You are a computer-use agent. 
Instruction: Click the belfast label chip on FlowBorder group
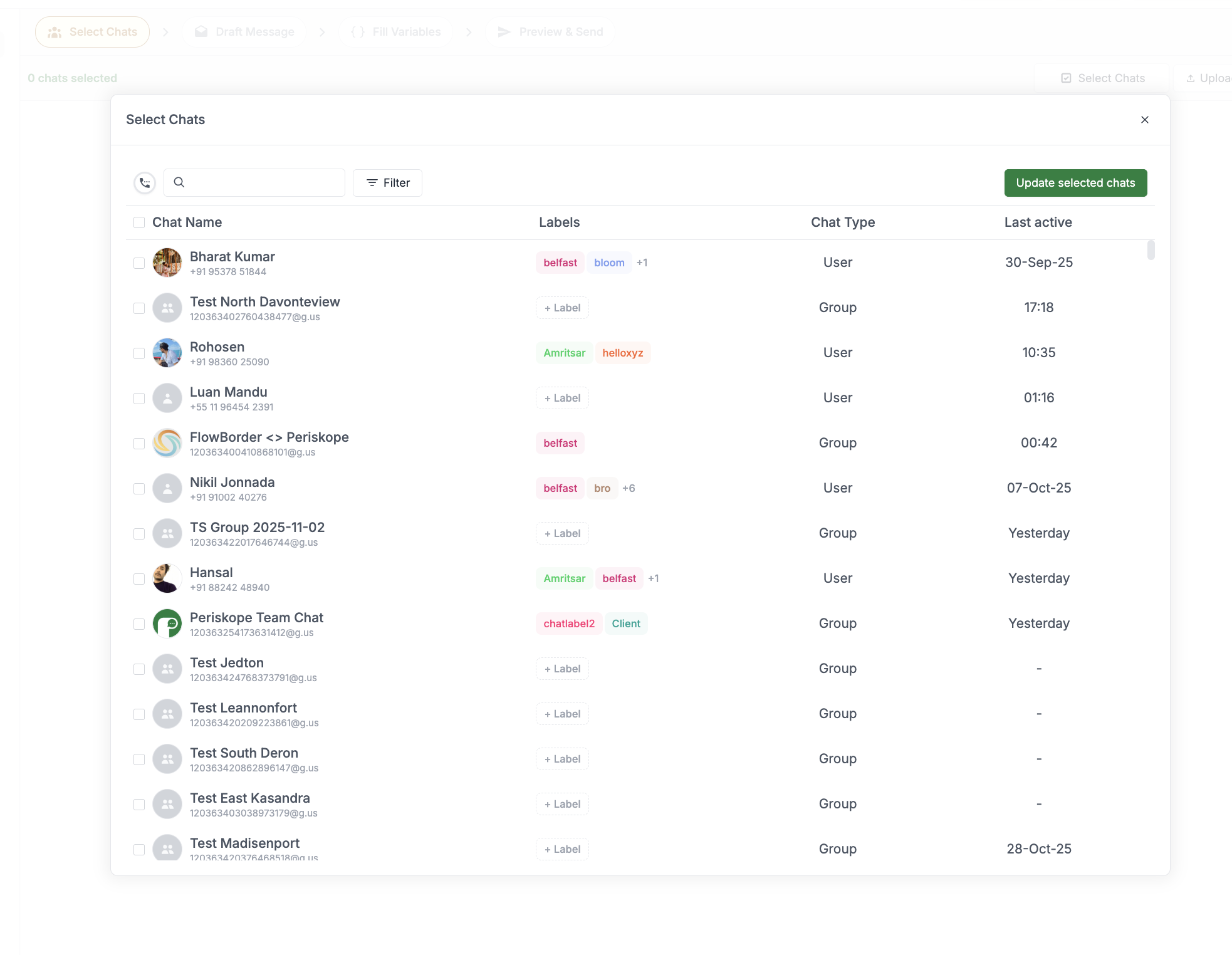pos(560,442)
